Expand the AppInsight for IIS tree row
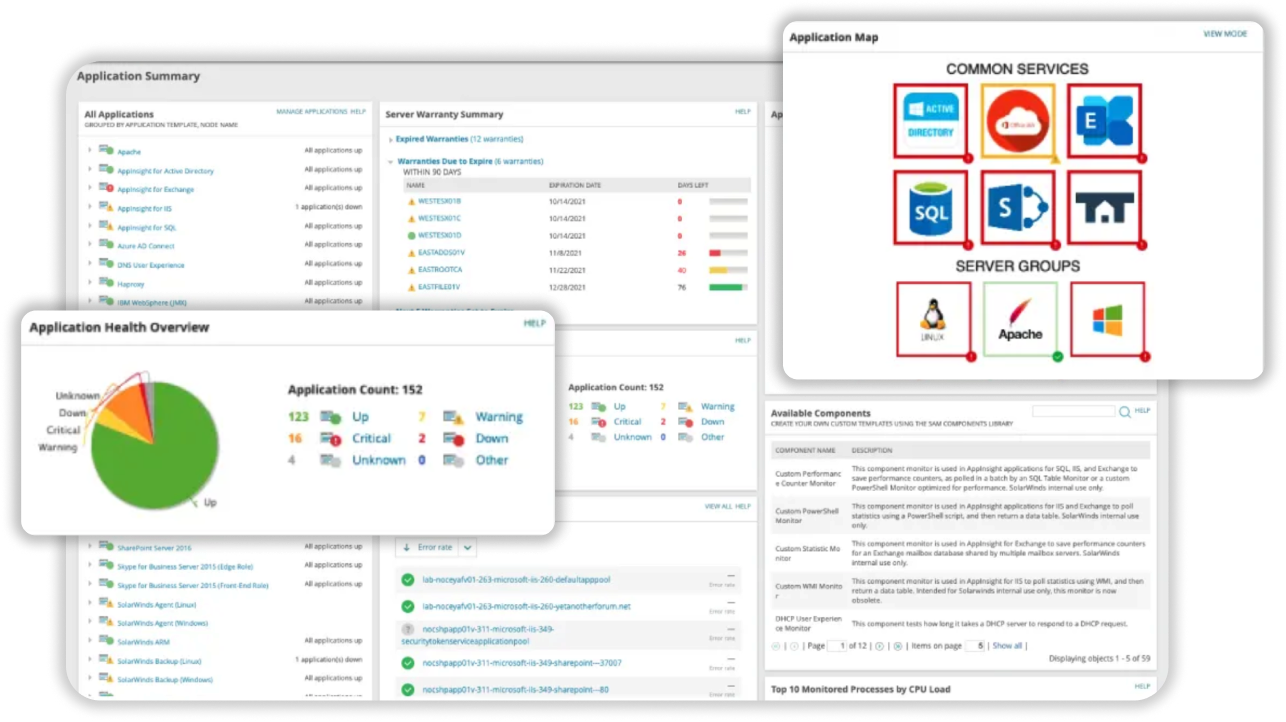Screen dimensions: 1286x722 pos(89,208)
